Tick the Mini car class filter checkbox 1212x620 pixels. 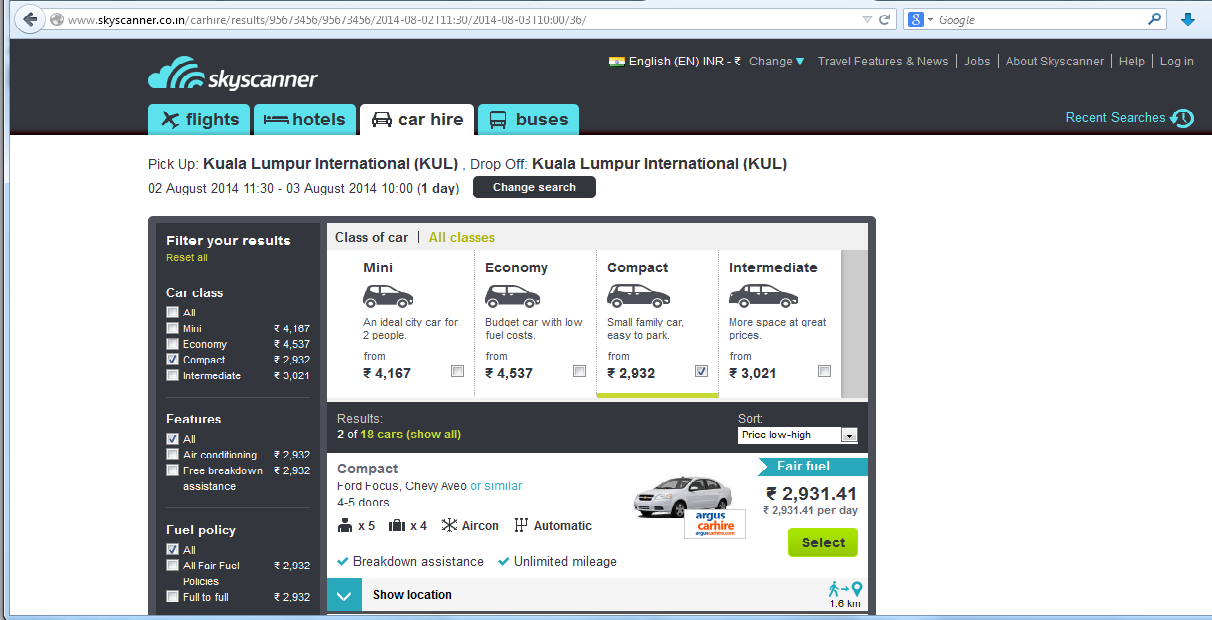pyautogui.click(x=173, y=328)
